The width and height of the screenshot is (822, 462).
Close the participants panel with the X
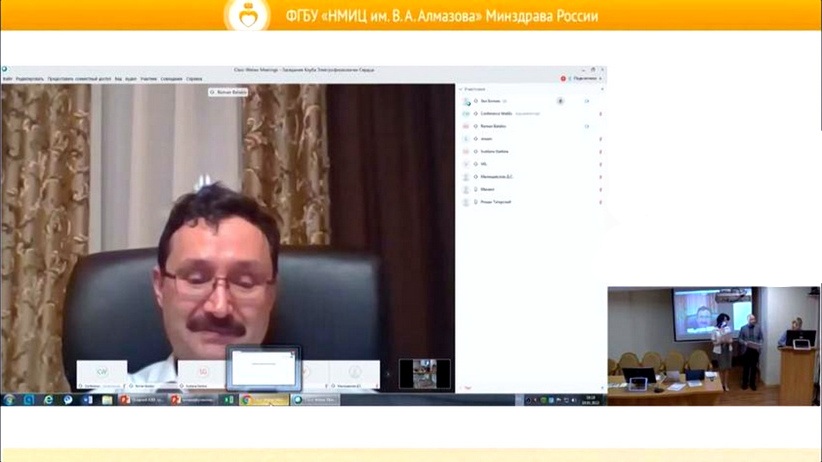click(x=601, y=90)
